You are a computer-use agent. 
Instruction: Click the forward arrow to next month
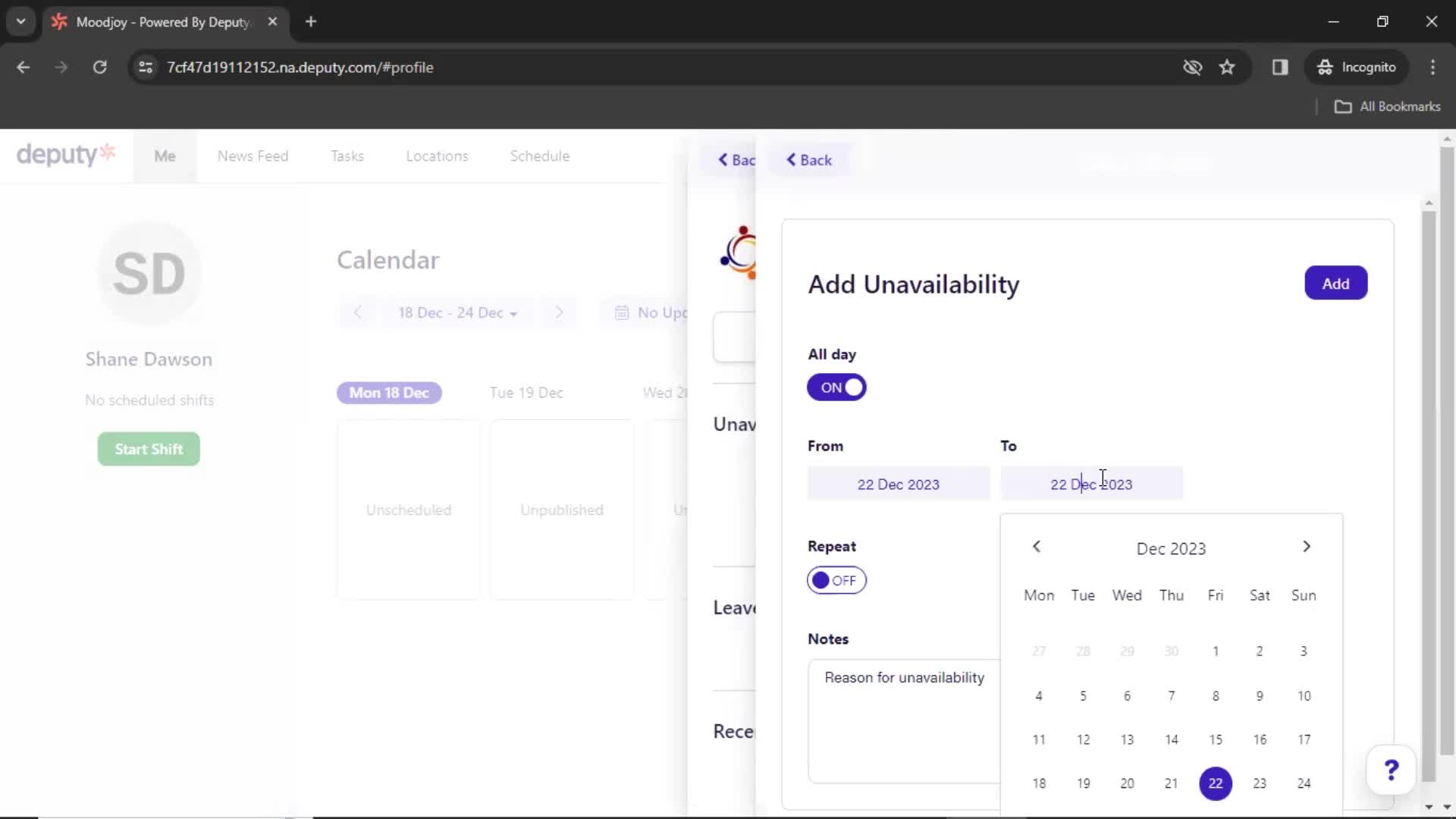1306,547
